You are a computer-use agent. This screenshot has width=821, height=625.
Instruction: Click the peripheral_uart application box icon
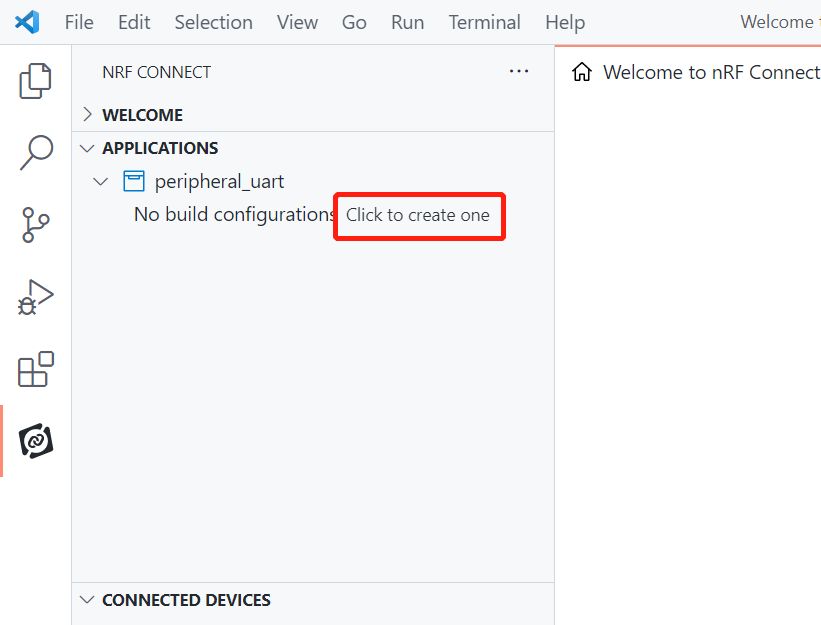(x=133, y=181)
